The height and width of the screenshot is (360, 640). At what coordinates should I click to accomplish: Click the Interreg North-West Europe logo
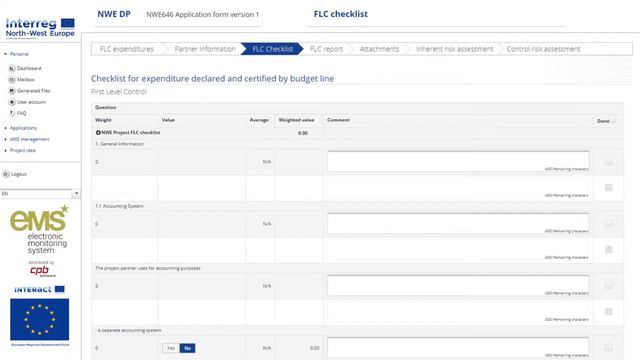40,27
